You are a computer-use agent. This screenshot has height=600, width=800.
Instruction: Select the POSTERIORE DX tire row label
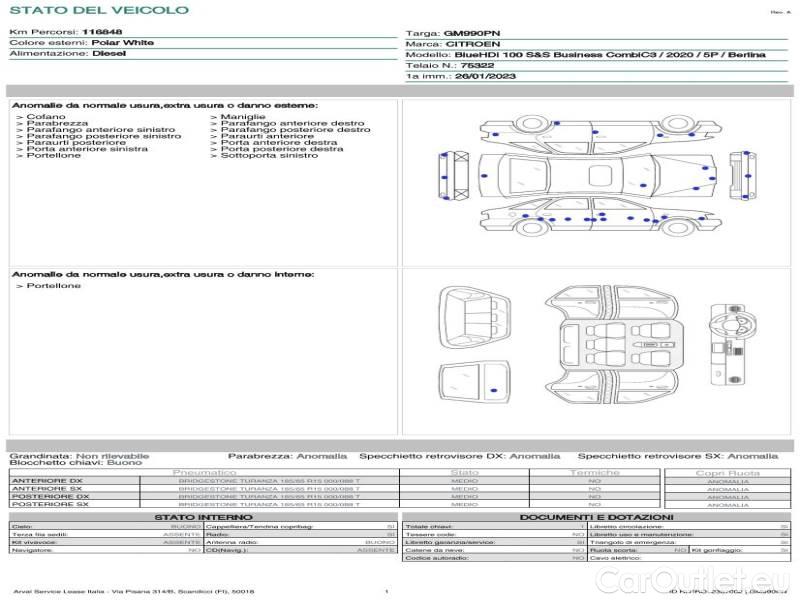tap(50, 496)
